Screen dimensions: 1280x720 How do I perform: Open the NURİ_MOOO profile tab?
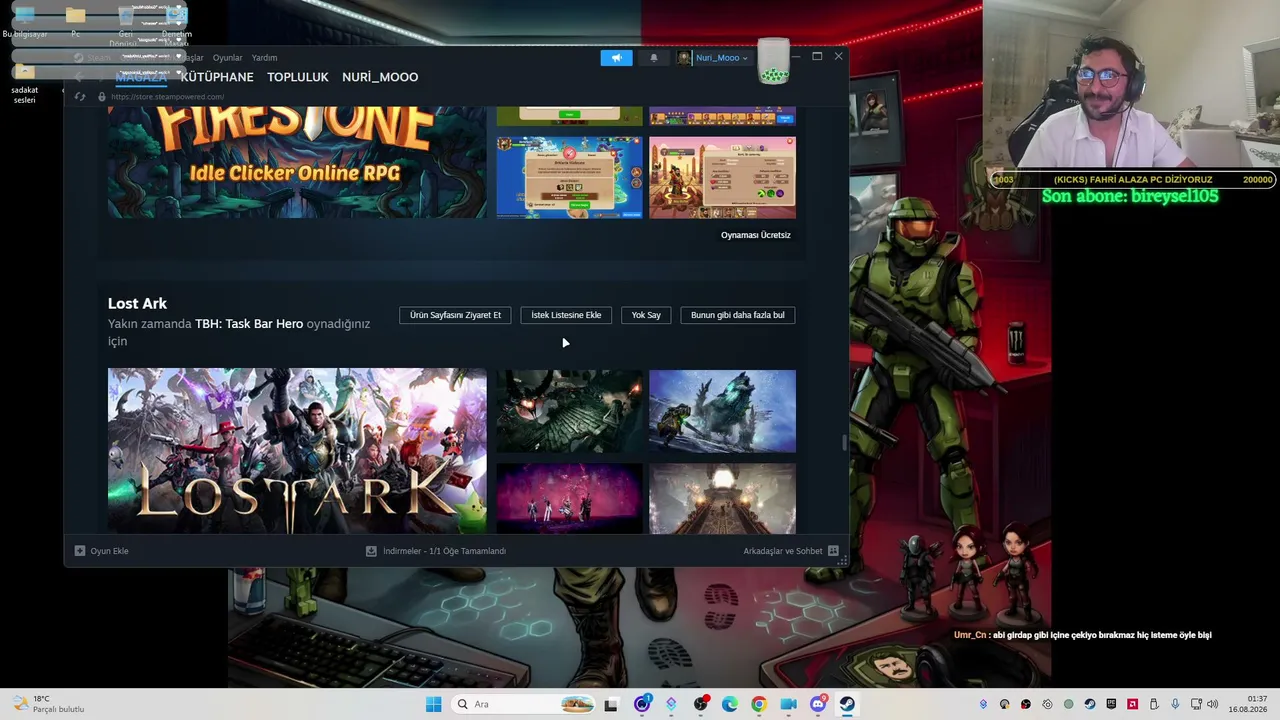pyautogui.click(x=380, y=77)
